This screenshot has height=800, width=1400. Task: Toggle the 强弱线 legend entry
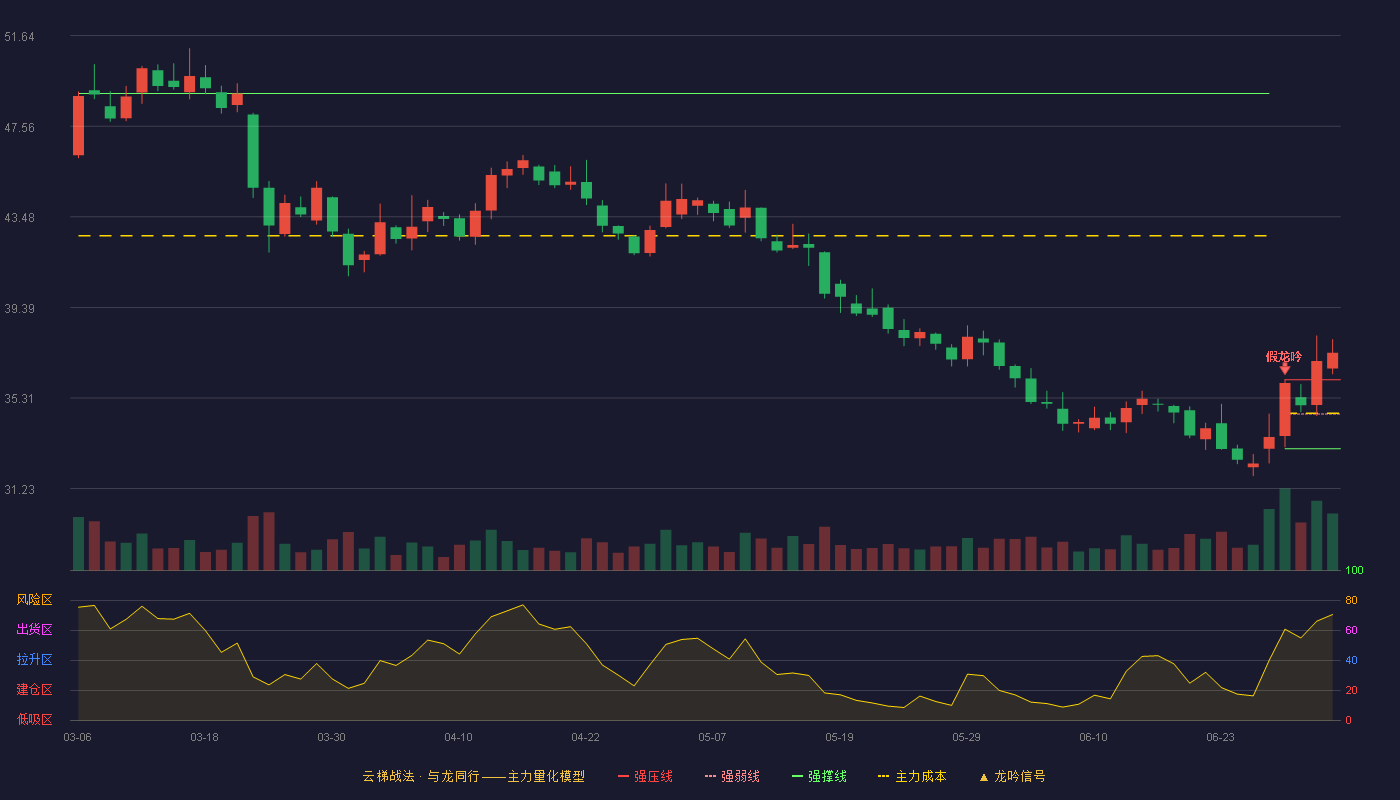pos(732,776)
